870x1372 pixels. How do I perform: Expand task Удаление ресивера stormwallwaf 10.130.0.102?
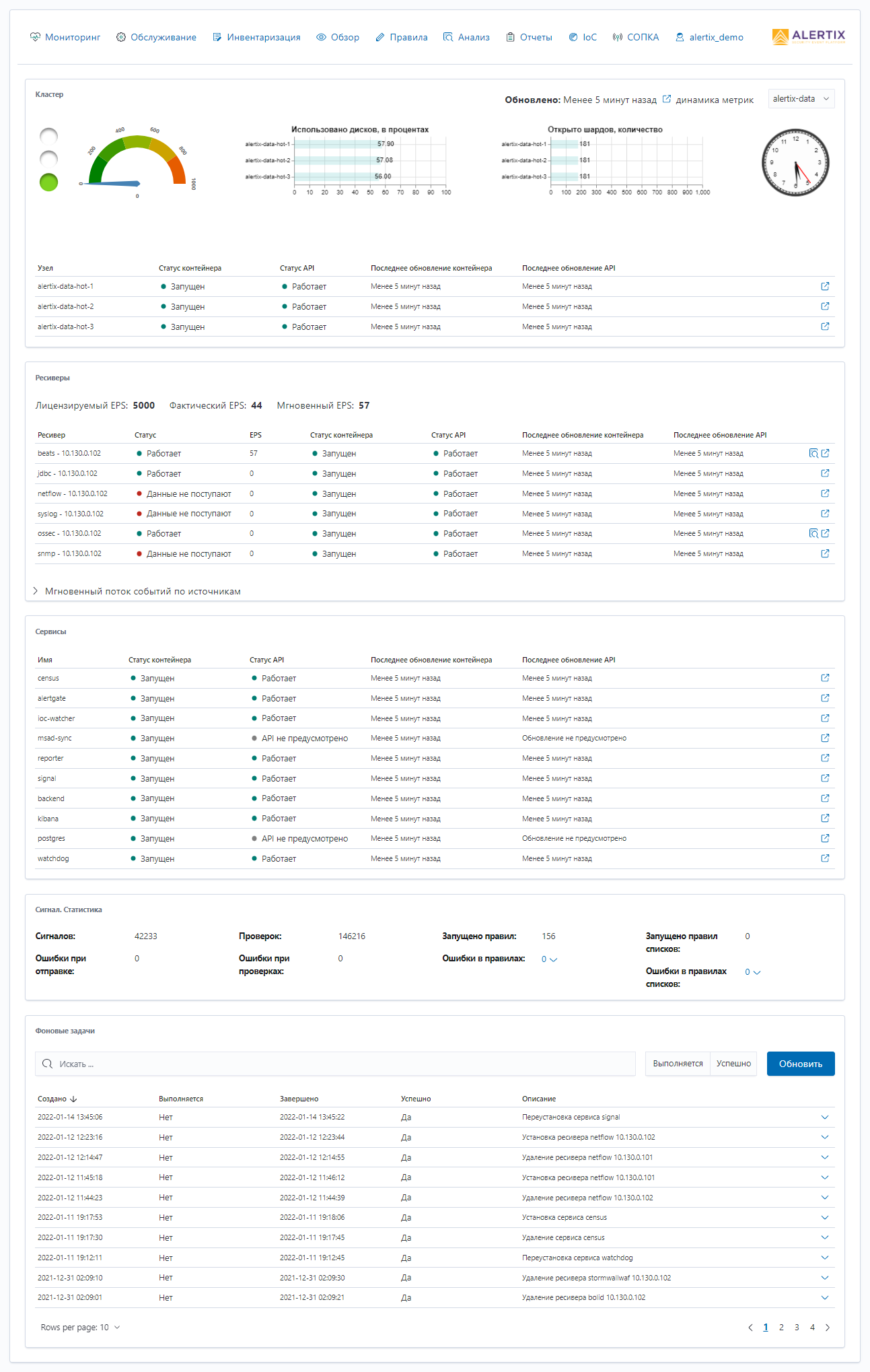click(x=825, y=1278)
